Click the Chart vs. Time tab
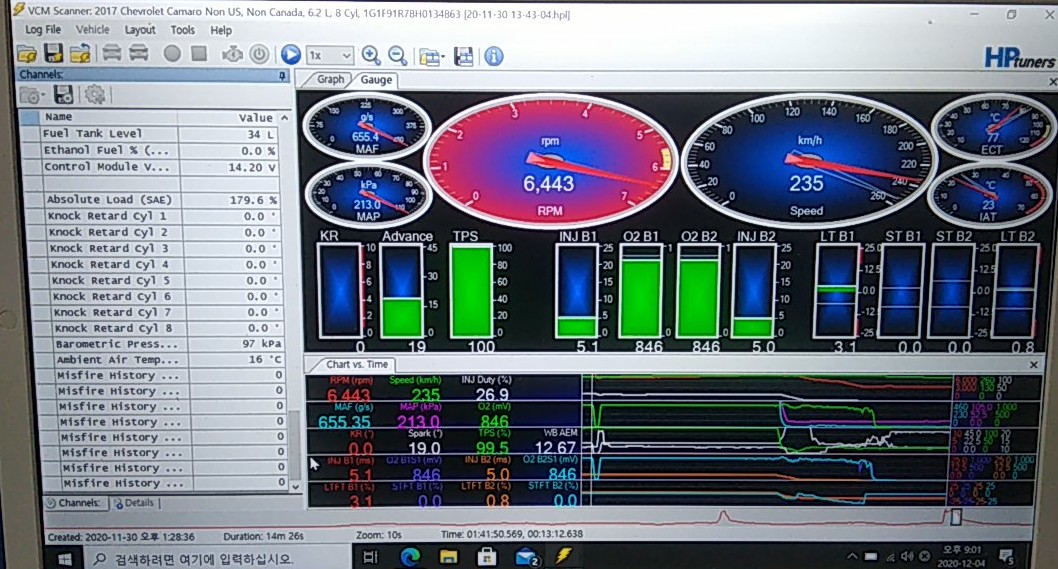Screen dimensions: 1058x569 [x=357, y=364]
